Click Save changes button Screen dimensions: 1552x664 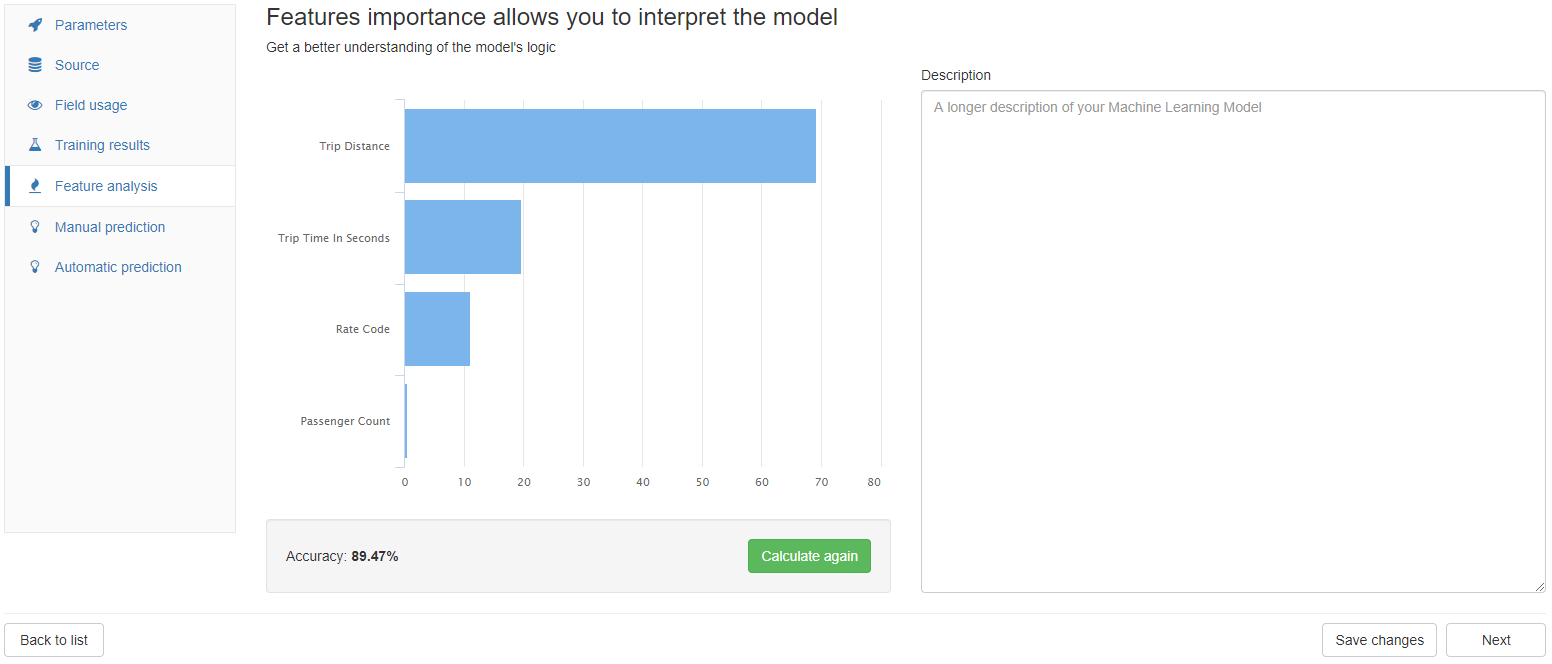pyautogui.click(x=1379, y=640)
